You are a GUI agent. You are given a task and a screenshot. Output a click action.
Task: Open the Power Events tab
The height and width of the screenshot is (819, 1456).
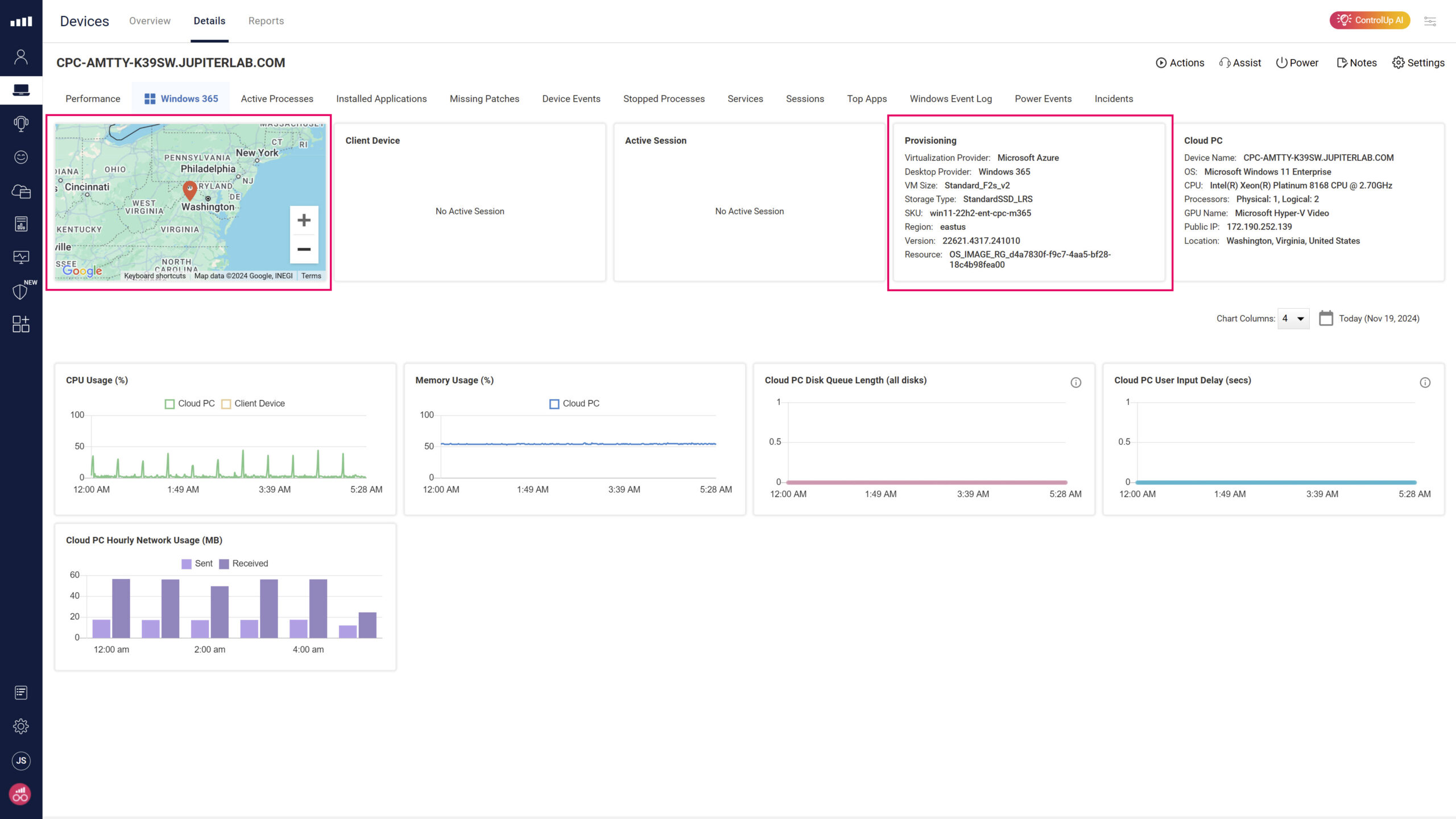click(1043, 98)
